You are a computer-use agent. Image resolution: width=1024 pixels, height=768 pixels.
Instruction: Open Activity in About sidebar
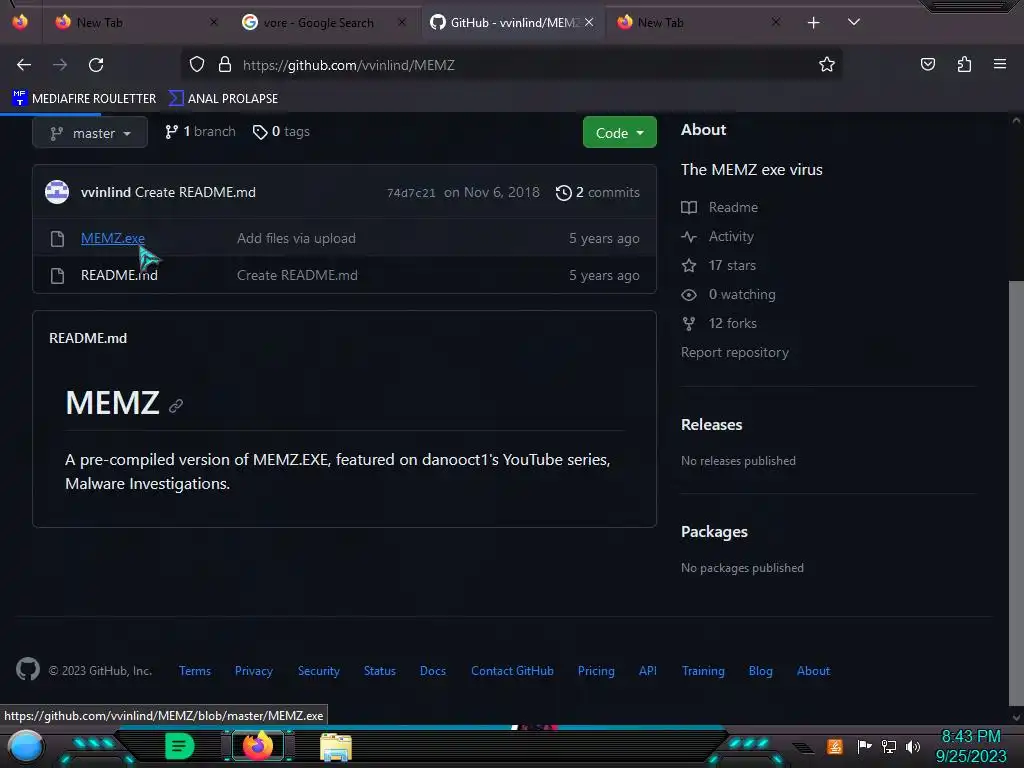(717, 236)
